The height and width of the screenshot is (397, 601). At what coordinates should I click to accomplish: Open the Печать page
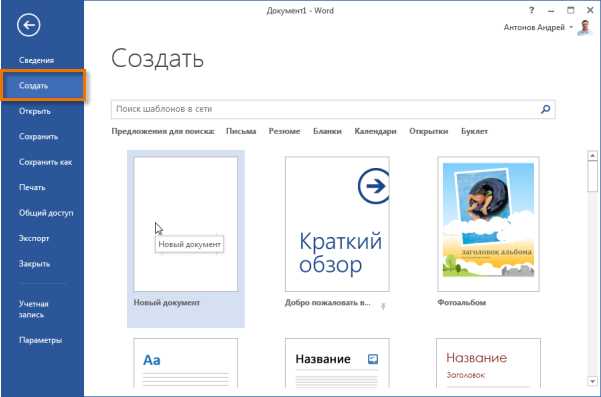(x=32, y=187)
